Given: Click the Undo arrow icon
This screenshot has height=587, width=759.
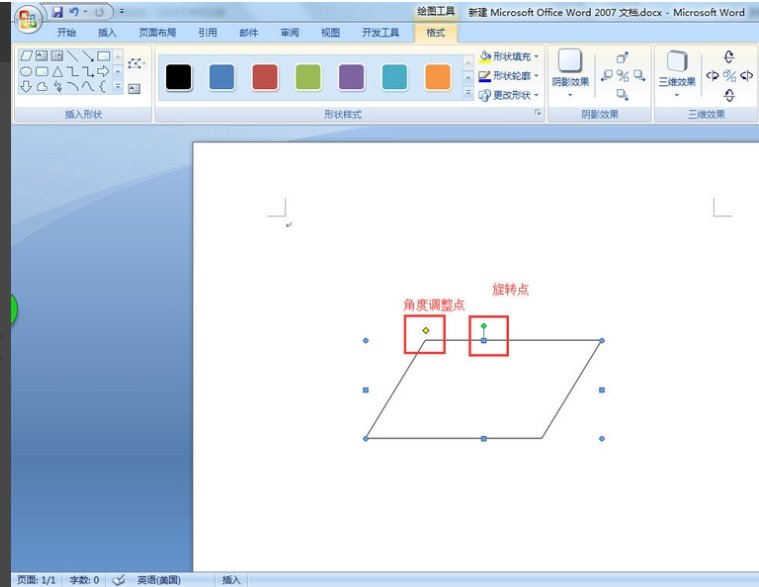Looking at the screenshot, I should click(x=75, y=12).
